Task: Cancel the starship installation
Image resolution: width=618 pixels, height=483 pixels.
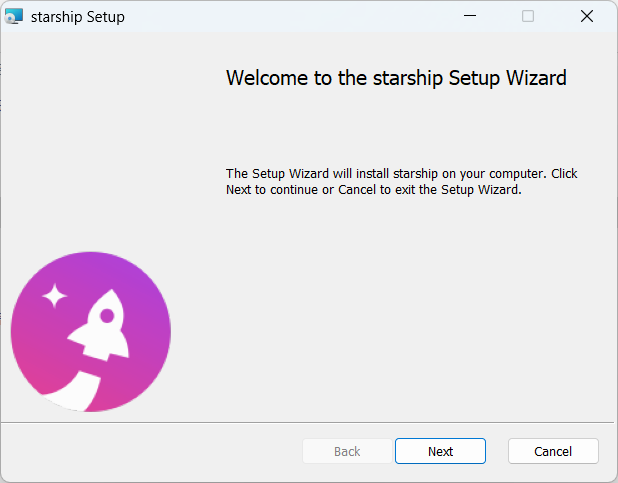Action: (x=553, y=451)
